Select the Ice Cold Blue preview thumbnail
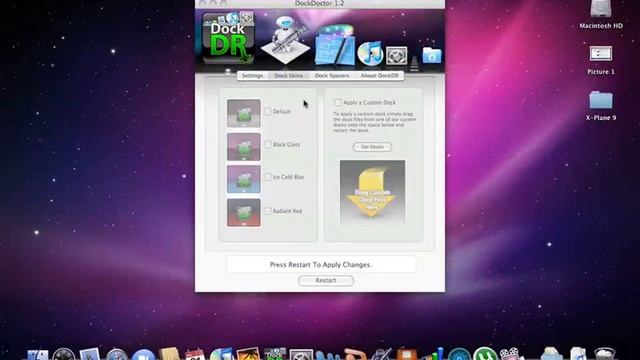Image resolution: width=640 pixels, height=360 pixels. click(x=244, y=179)
